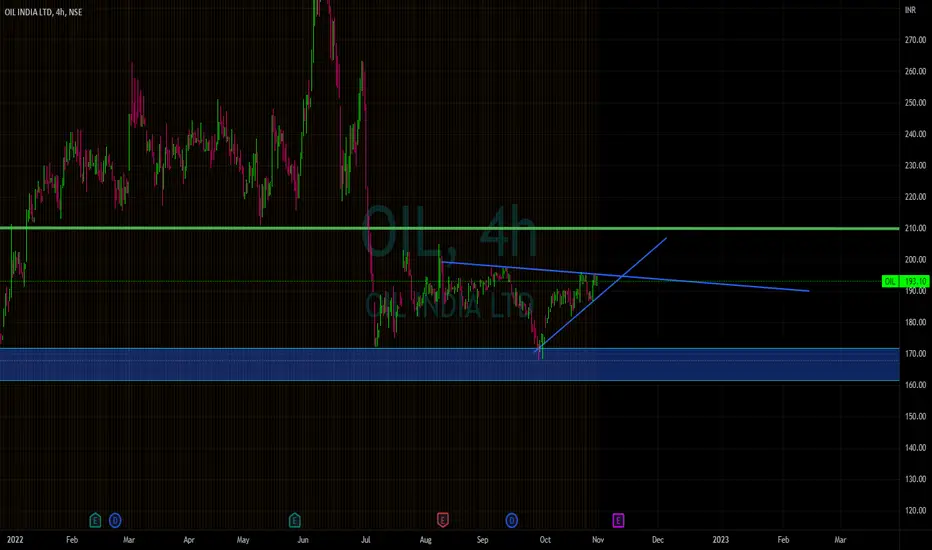
Task: Click the 2023 label on time axis
Action: click(720, 540)
